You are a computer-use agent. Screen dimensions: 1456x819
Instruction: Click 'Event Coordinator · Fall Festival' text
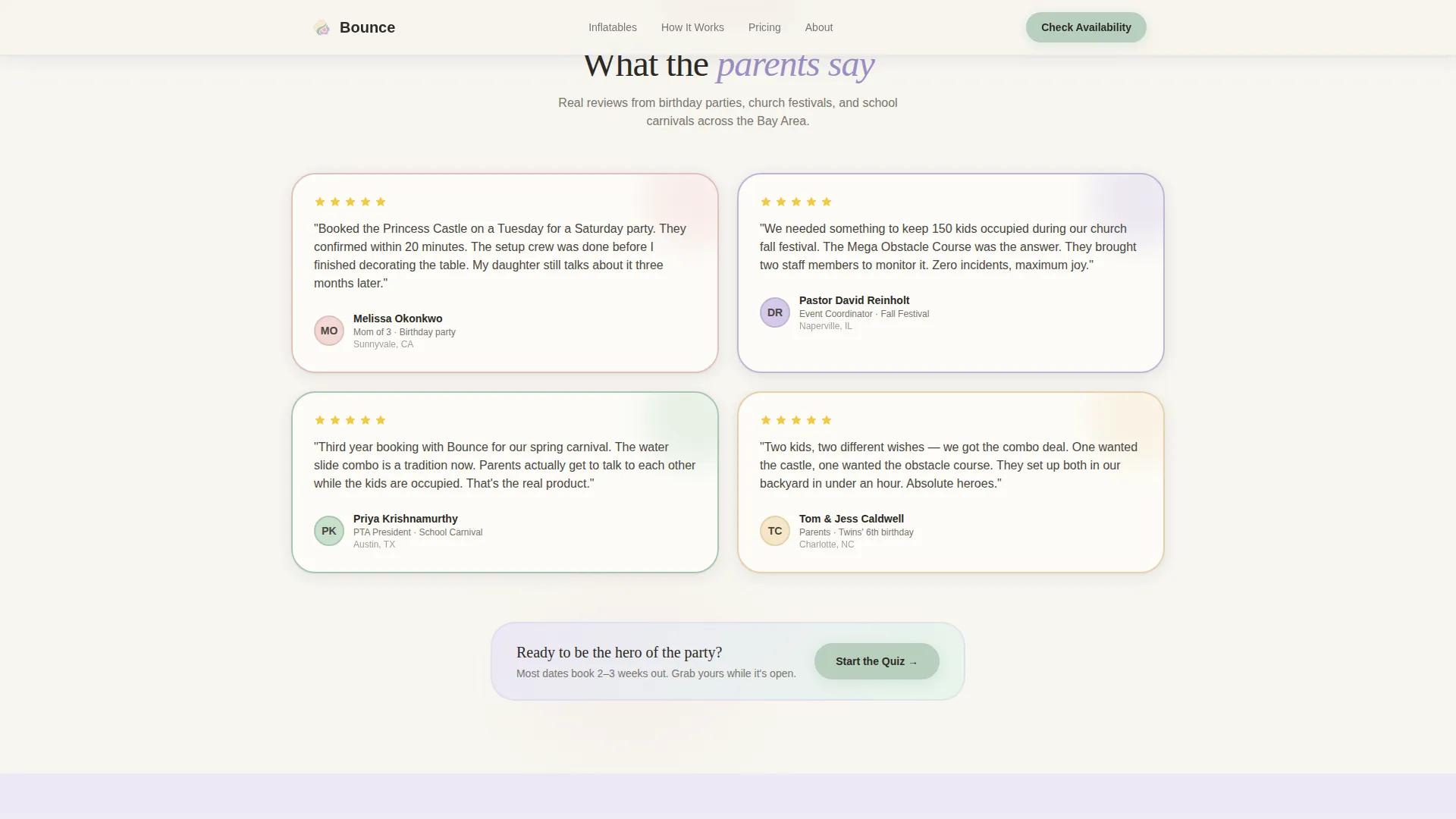864,314
